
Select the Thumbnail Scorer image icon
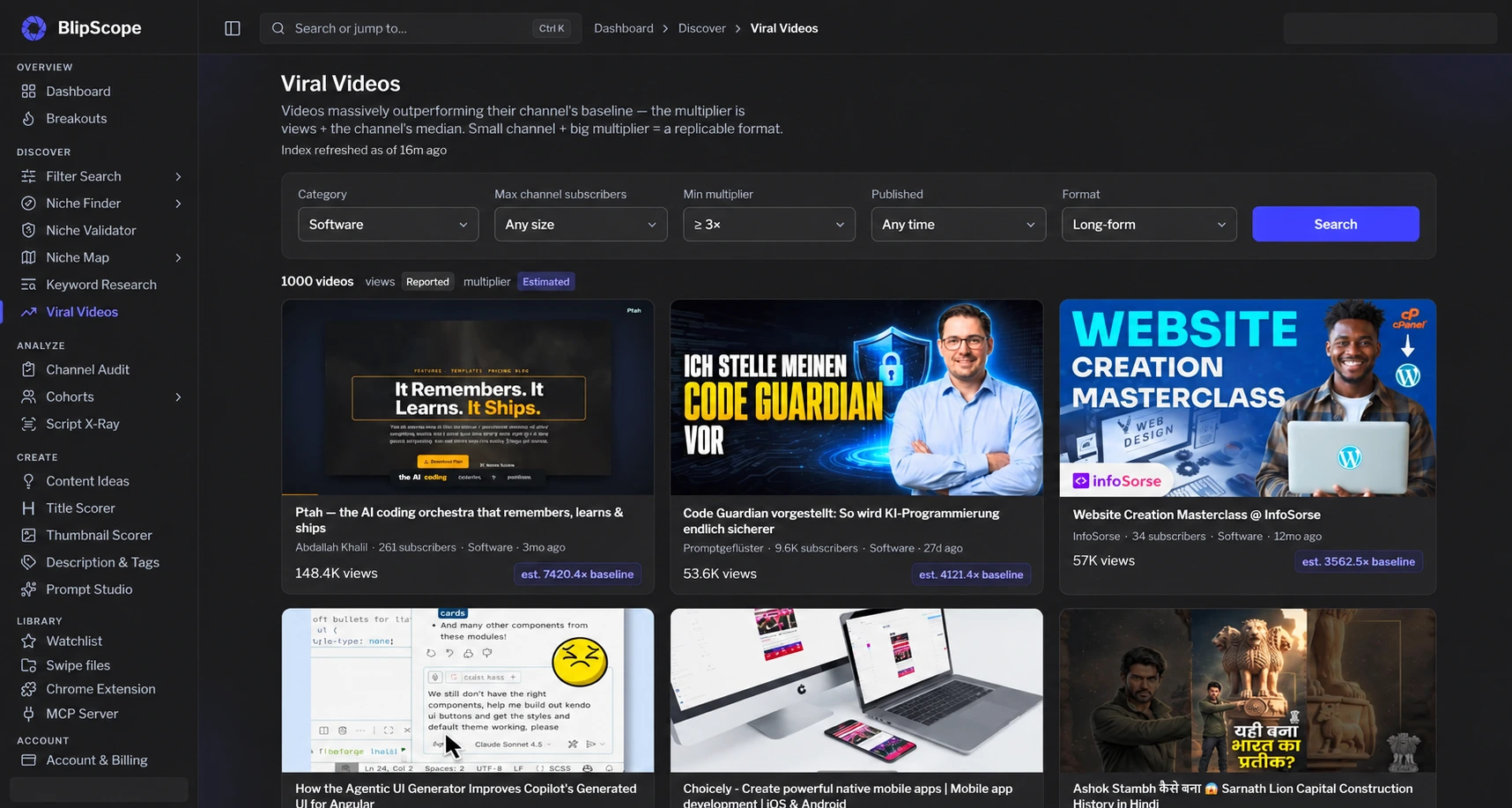[28, 535]
